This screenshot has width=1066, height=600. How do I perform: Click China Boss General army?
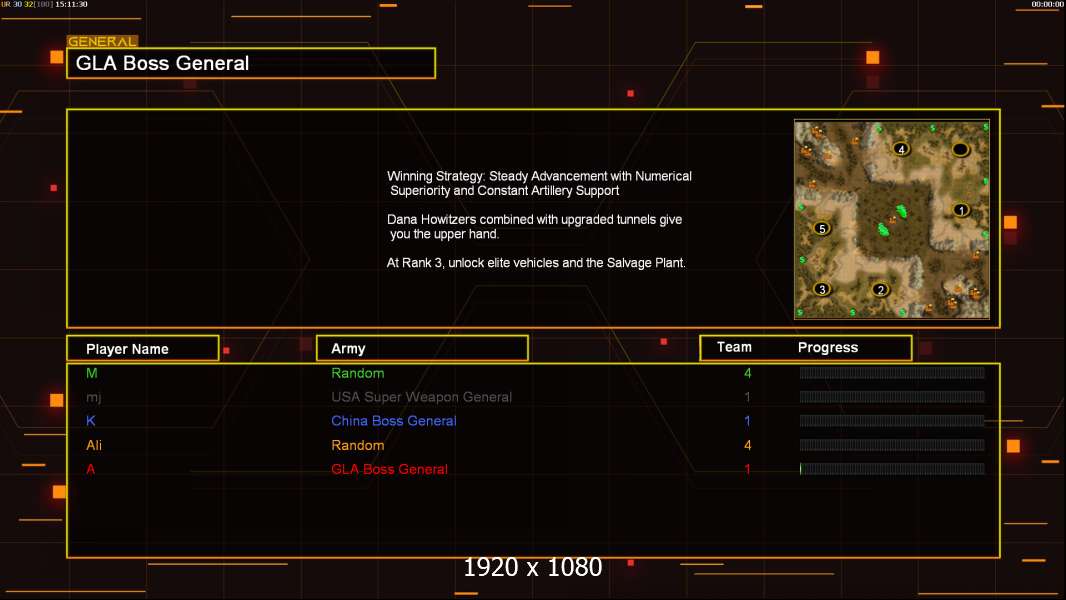[x=394, y=421]
